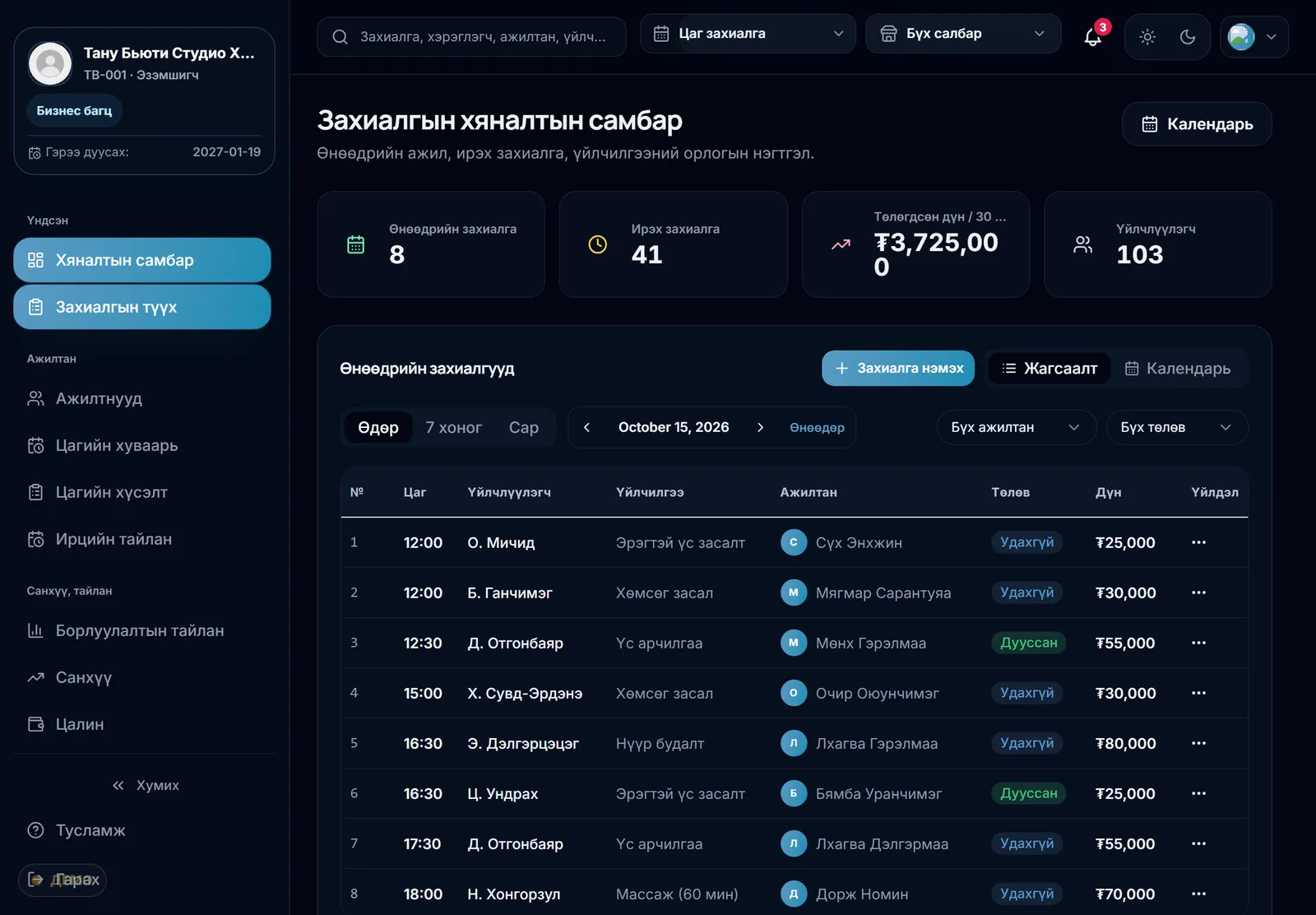Open Ирцийн тайлан sidebar item
The image size is (1316, 915).
click(142, 539)
